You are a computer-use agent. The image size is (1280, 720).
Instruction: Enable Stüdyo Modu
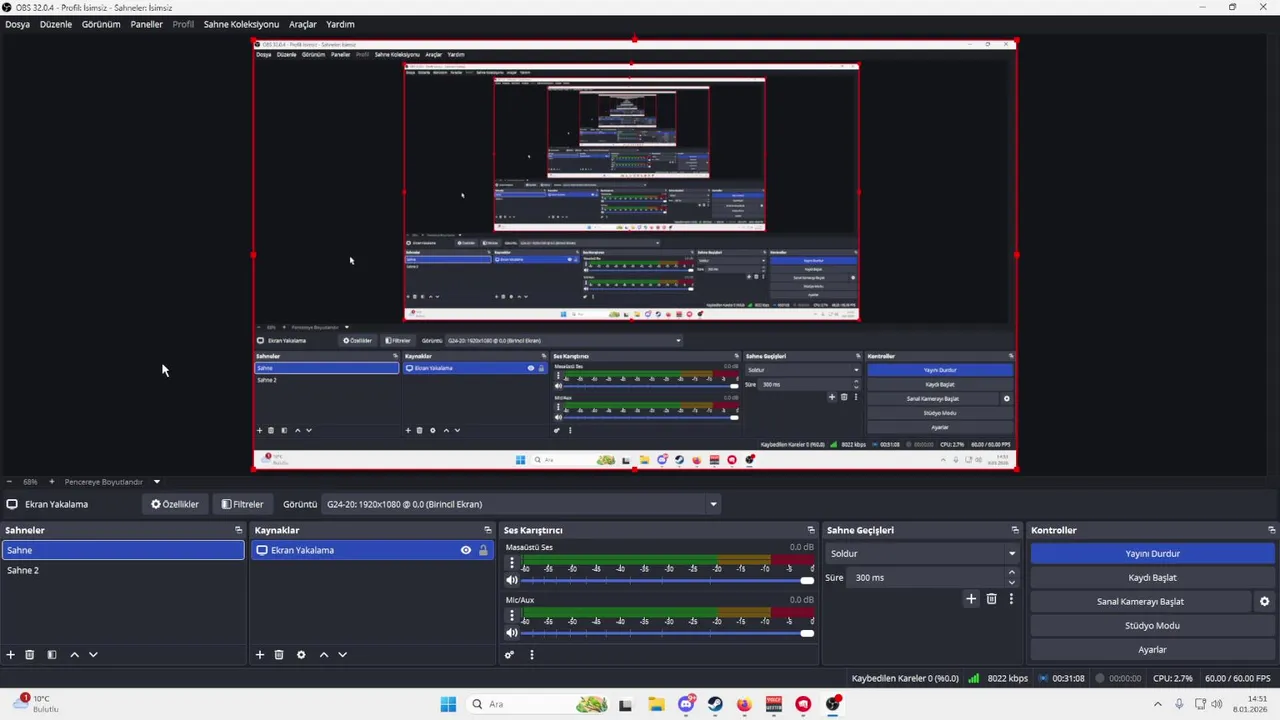click(x=1153, y=626)
